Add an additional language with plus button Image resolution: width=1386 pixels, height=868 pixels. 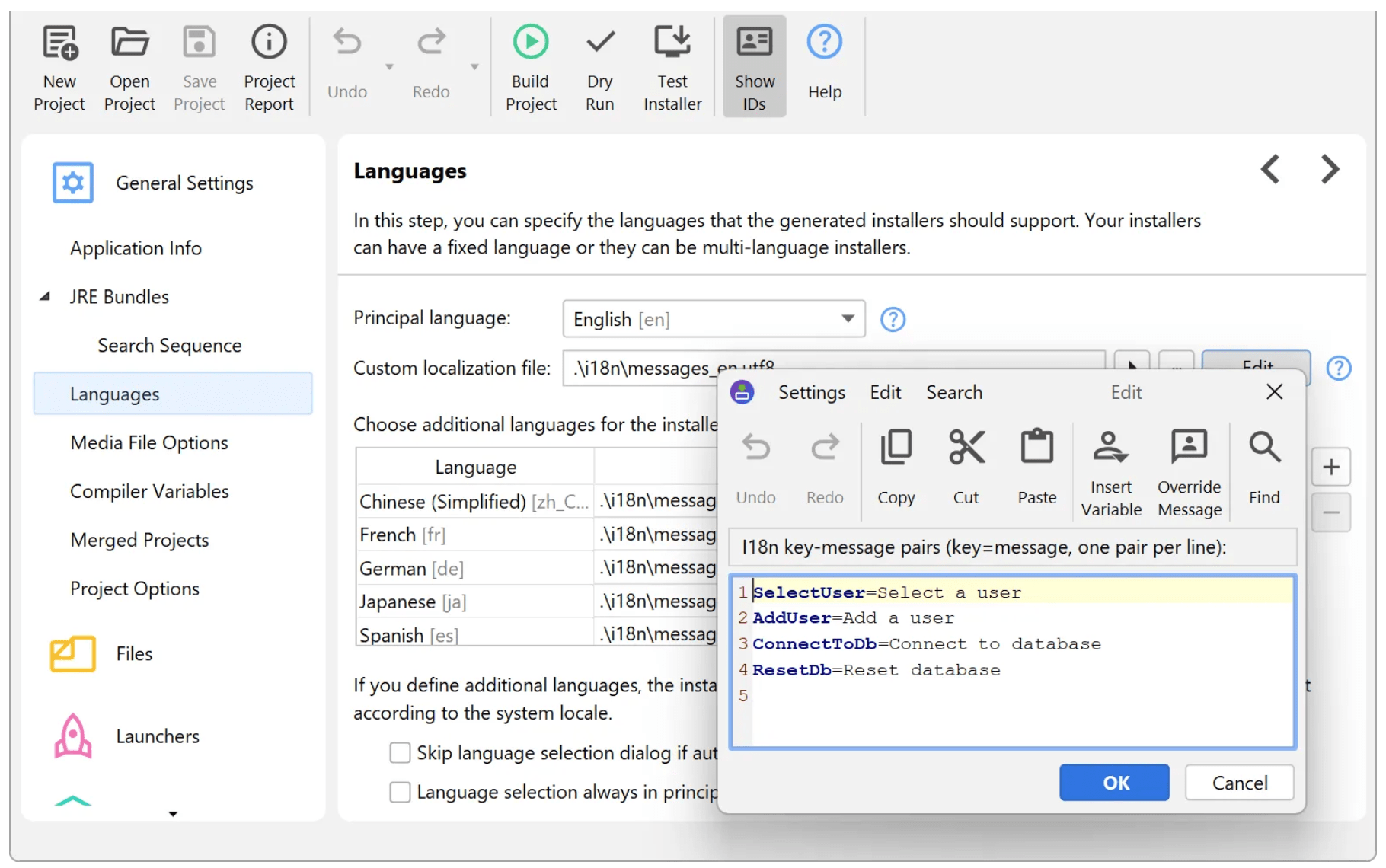pos(1330,467)
